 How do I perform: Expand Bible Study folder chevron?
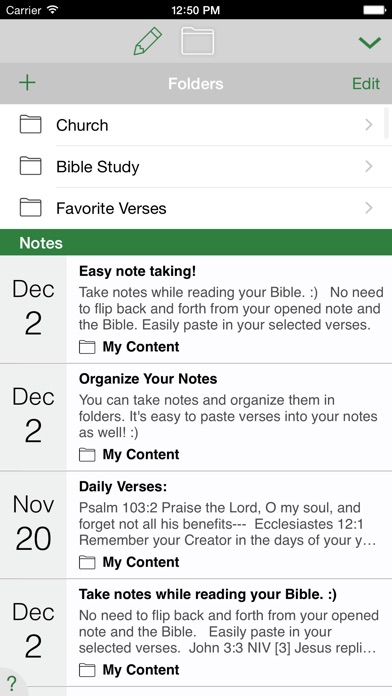(x=368, y=167)
